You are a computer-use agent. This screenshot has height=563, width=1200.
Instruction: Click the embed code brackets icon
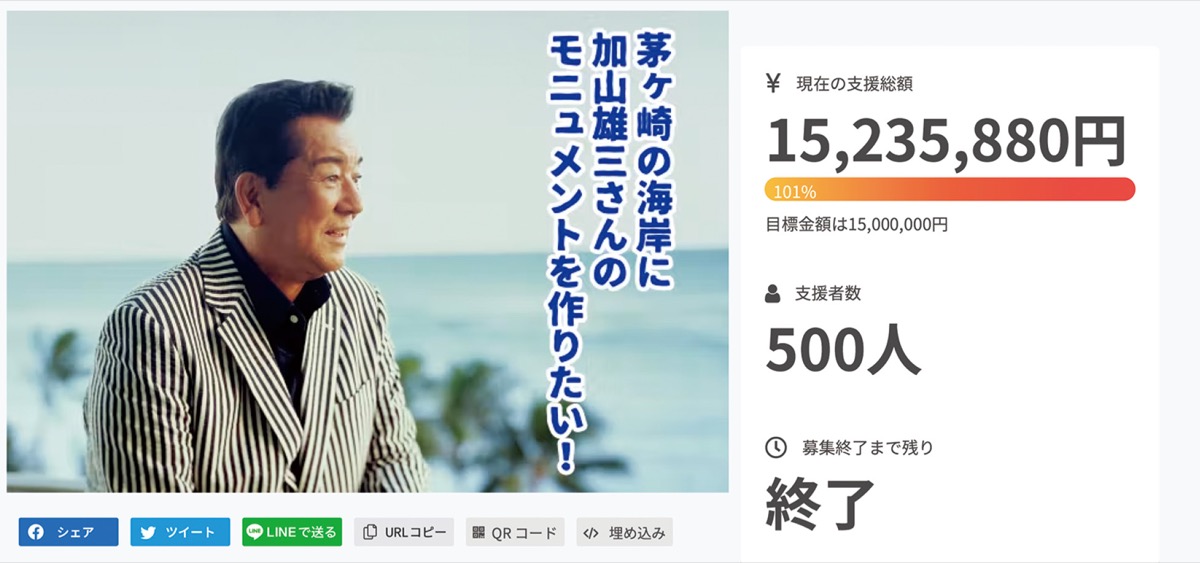tap(591, 532)
